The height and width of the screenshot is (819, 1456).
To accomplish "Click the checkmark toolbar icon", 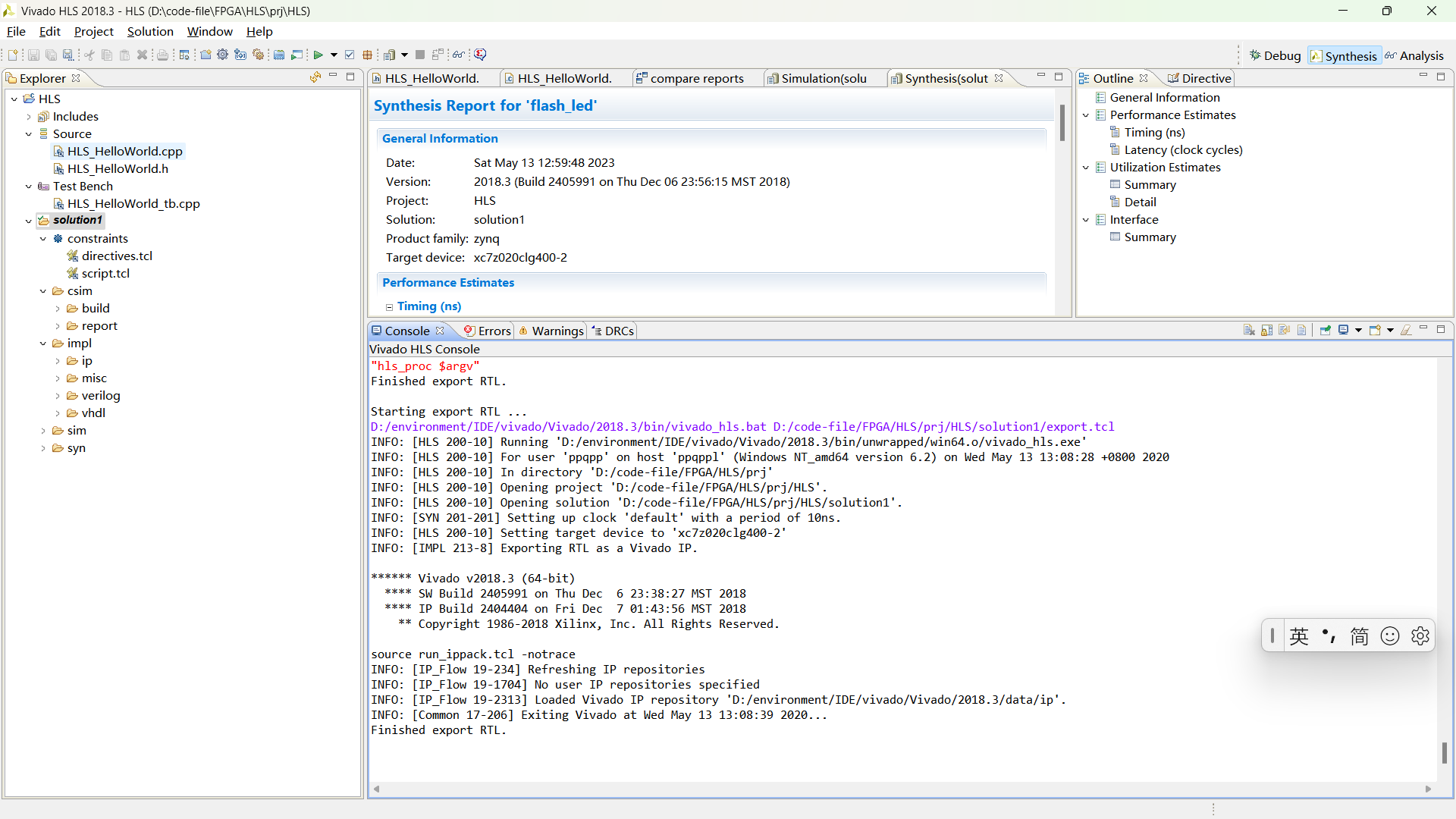I will 350,55.
